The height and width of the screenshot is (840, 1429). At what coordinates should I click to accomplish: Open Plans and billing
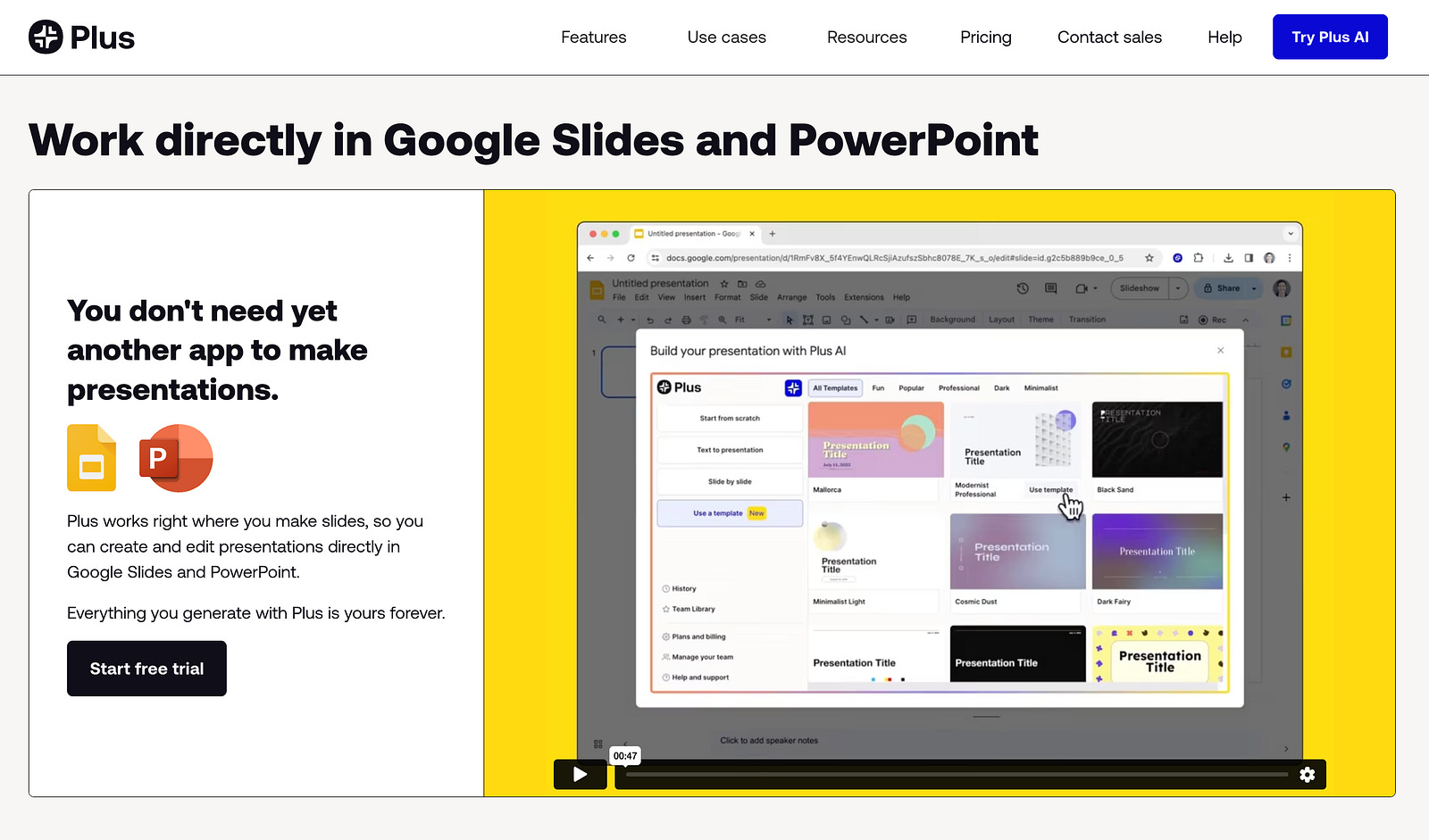point(694,637)
